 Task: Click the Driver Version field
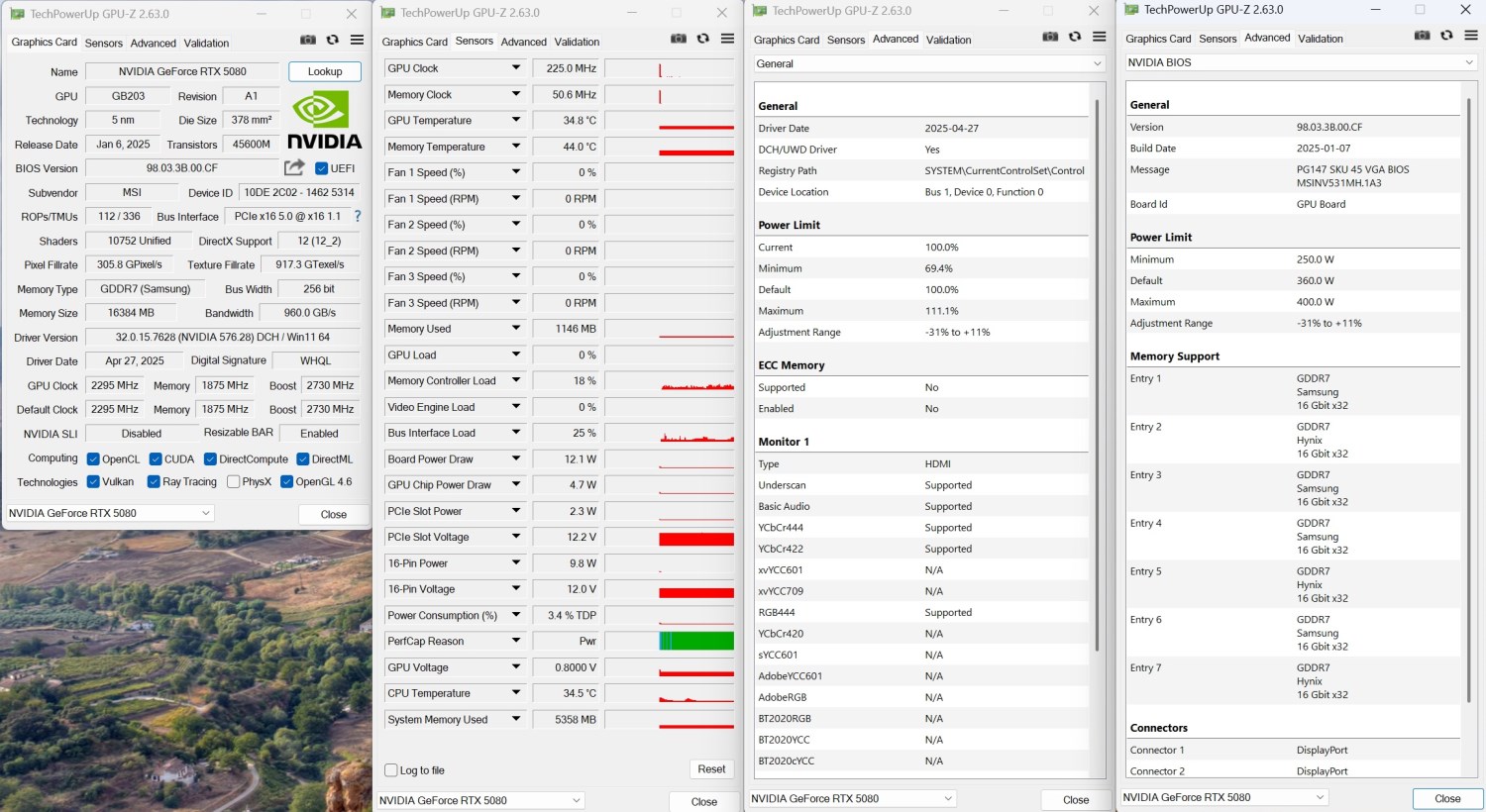[223, 337]
